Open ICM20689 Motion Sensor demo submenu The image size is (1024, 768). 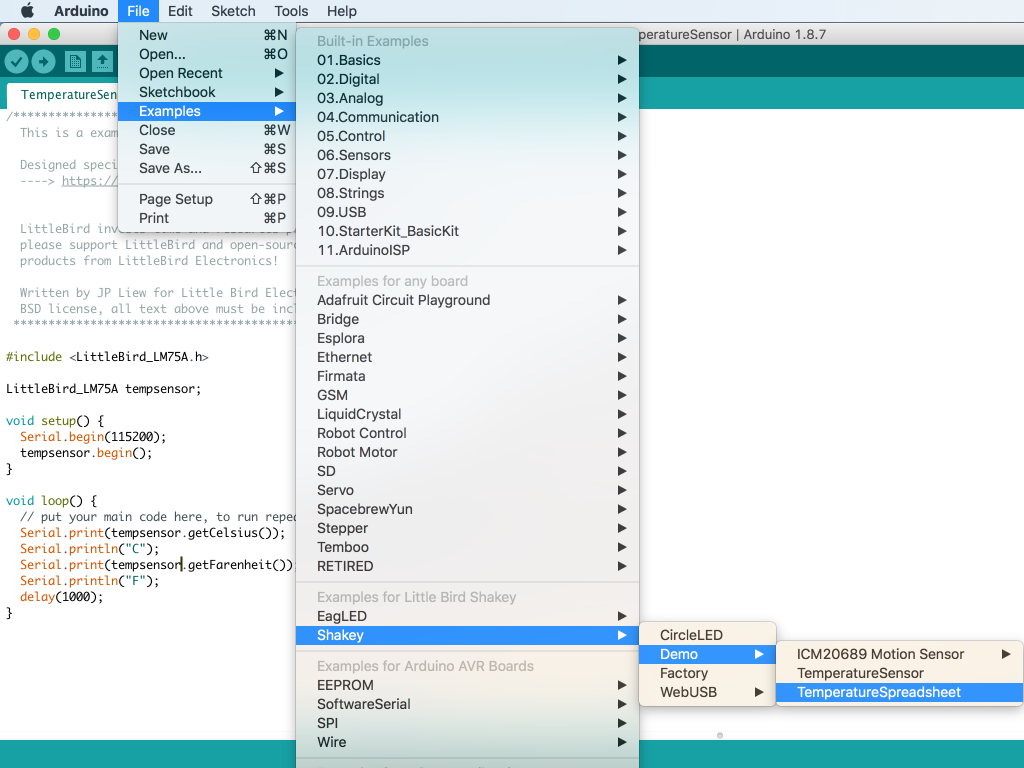click(x=899, y=654)
